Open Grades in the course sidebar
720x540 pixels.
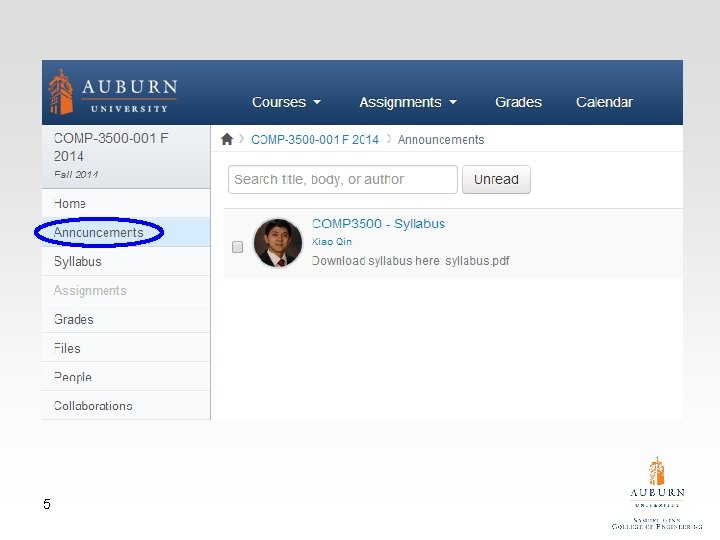126,319
